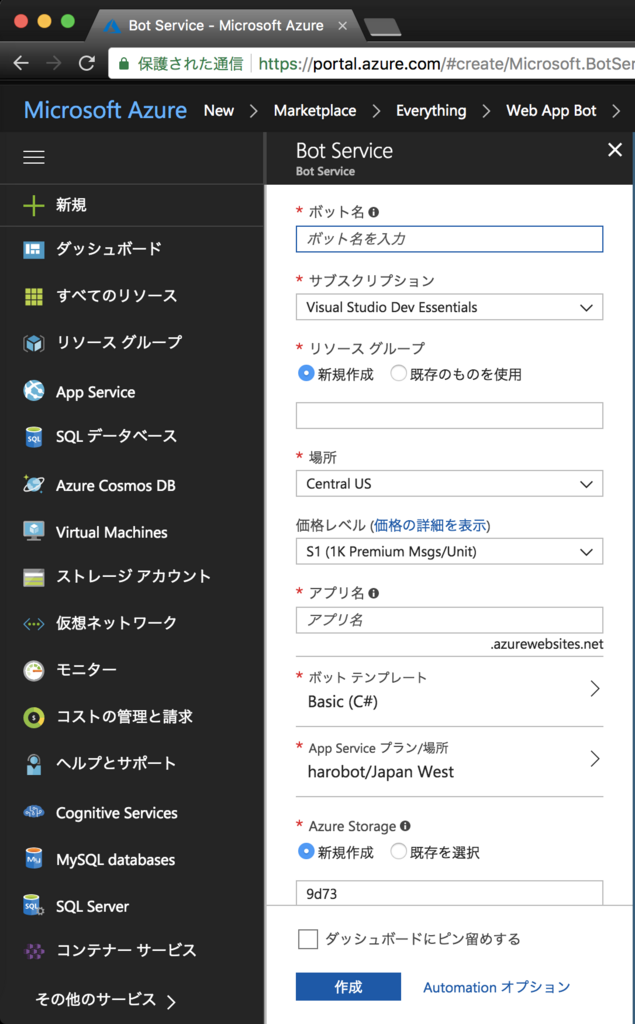Go back in browser history
Viewport: 635px width, 1024px height.
pyautogui.click(x=22, y=63)
